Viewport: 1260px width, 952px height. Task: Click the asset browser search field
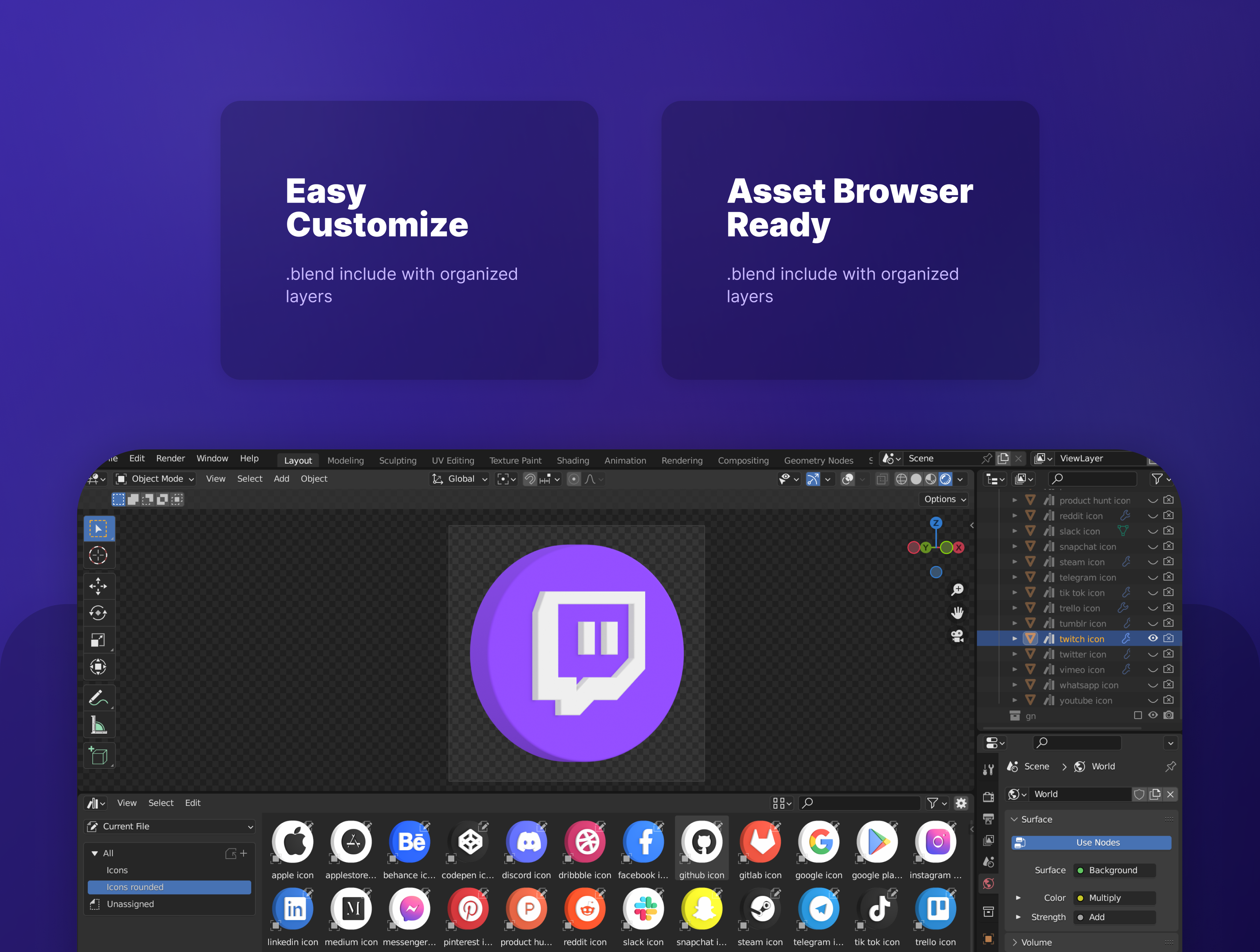(x=860, y=803)
